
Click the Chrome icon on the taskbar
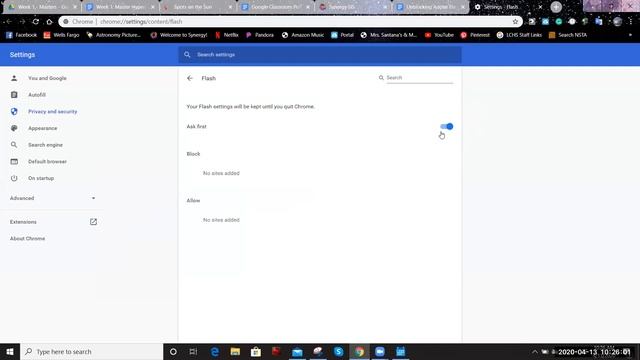click(x=359, y=351)
